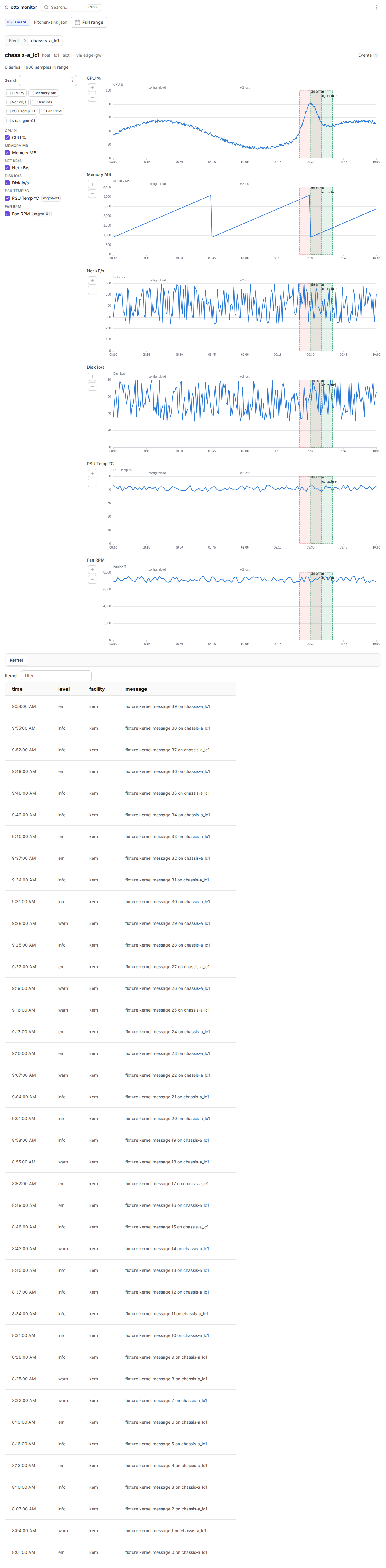This screenshot has width=386, height=1568.
Task: Zoom out on the CPU % chart
Action: [x=92, y=97]
